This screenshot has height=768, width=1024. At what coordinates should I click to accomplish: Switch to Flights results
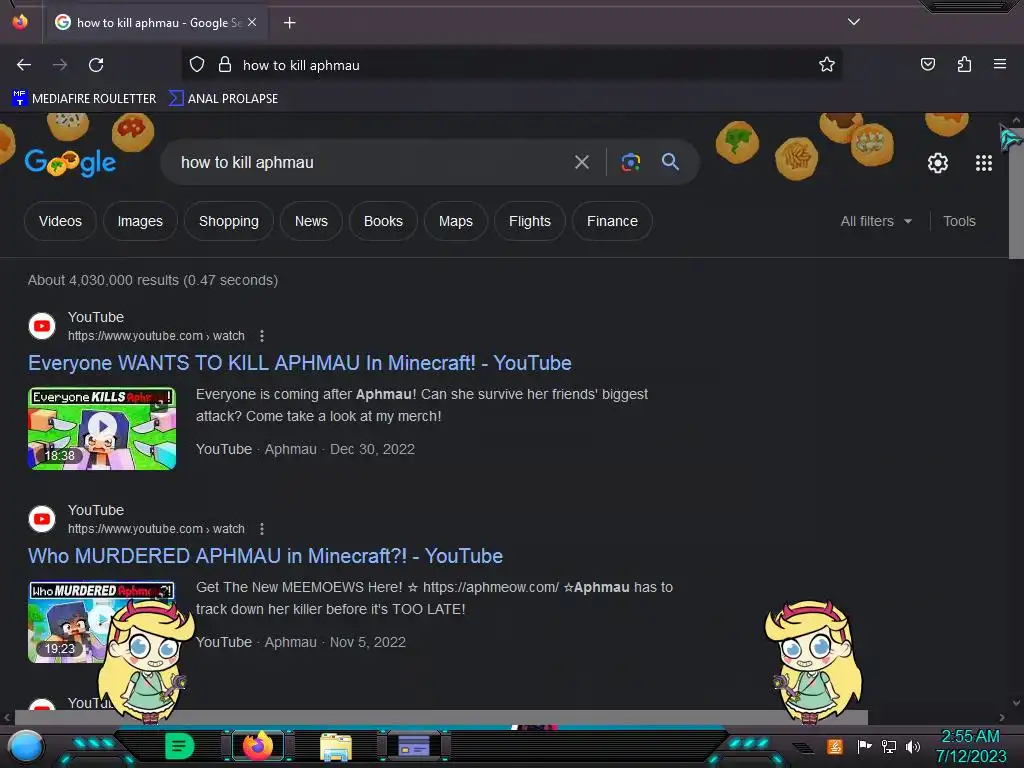pyautogui.click(x=530, y=221)
